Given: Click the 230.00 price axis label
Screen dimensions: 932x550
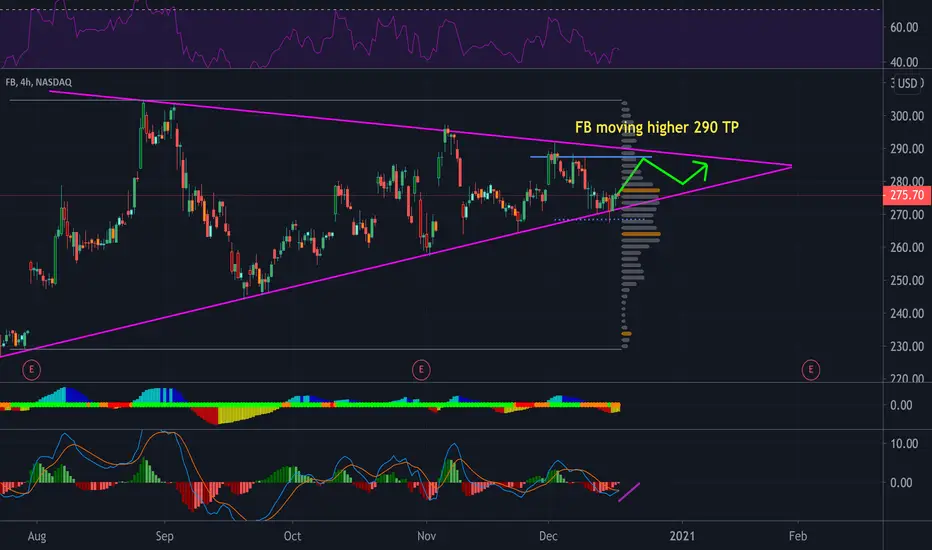Looking at the screenshot, I should (x=906, y=346).
